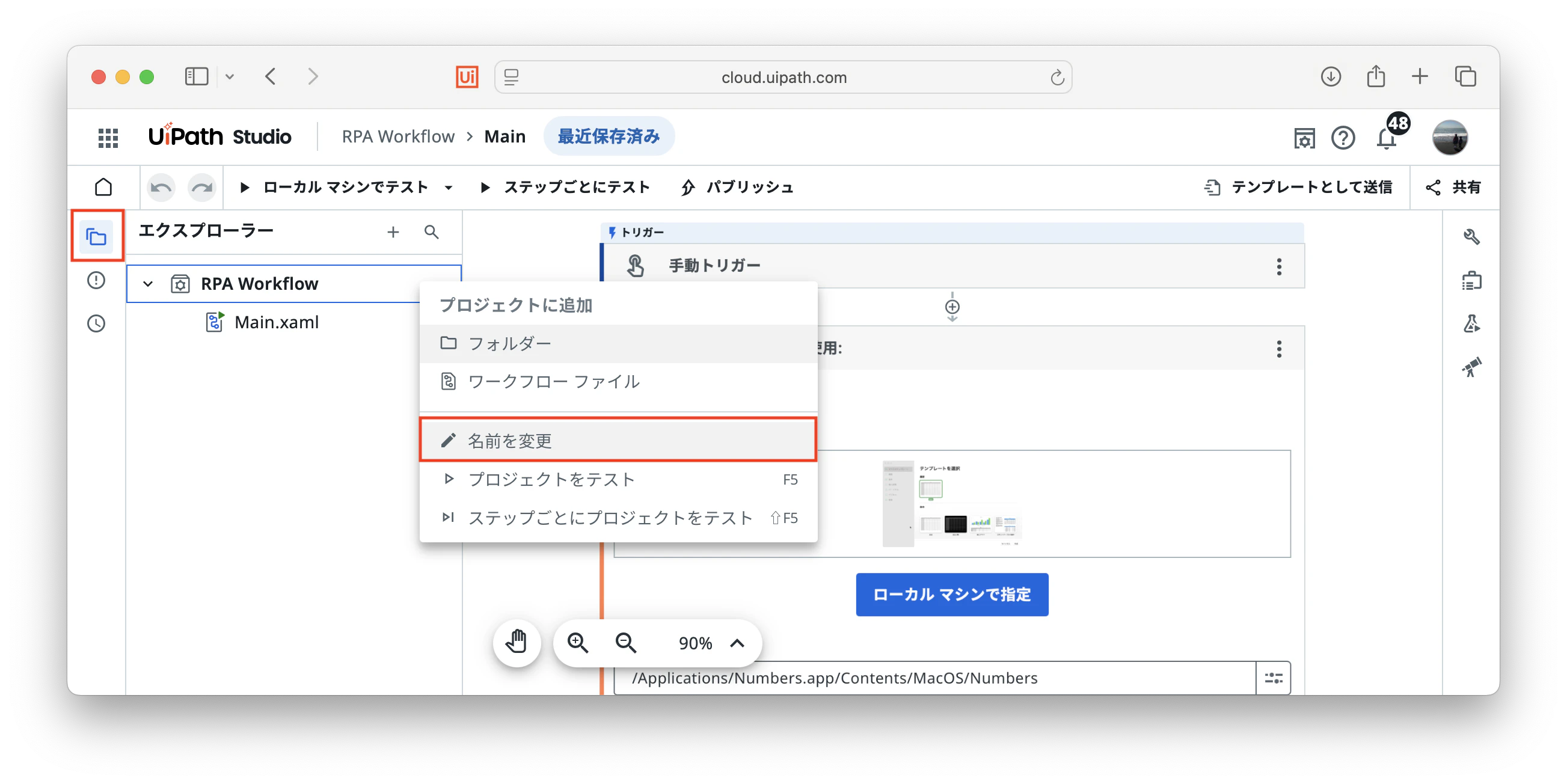Show Safari tab overview
This screenshot has height=784, width=1567.
(x=1465, y=76)
